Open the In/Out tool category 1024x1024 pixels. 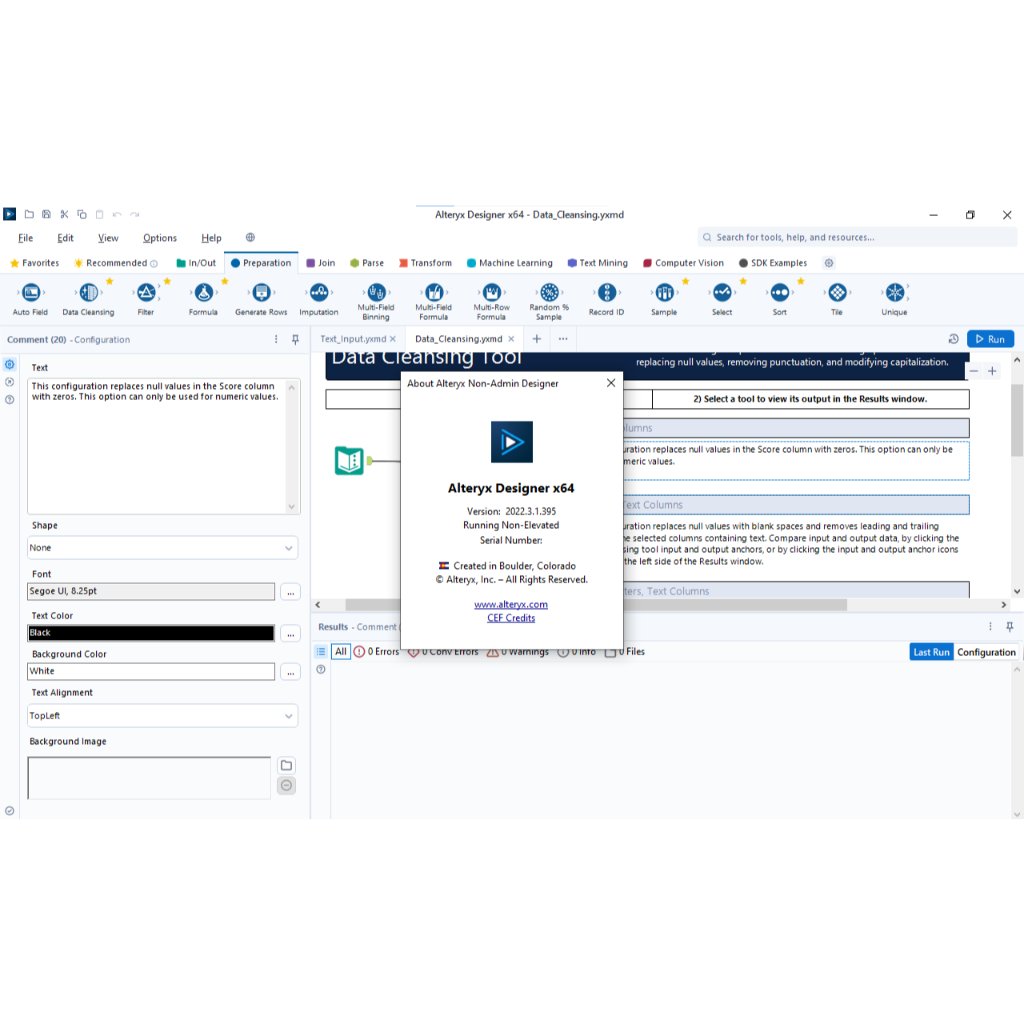[196, 263]
